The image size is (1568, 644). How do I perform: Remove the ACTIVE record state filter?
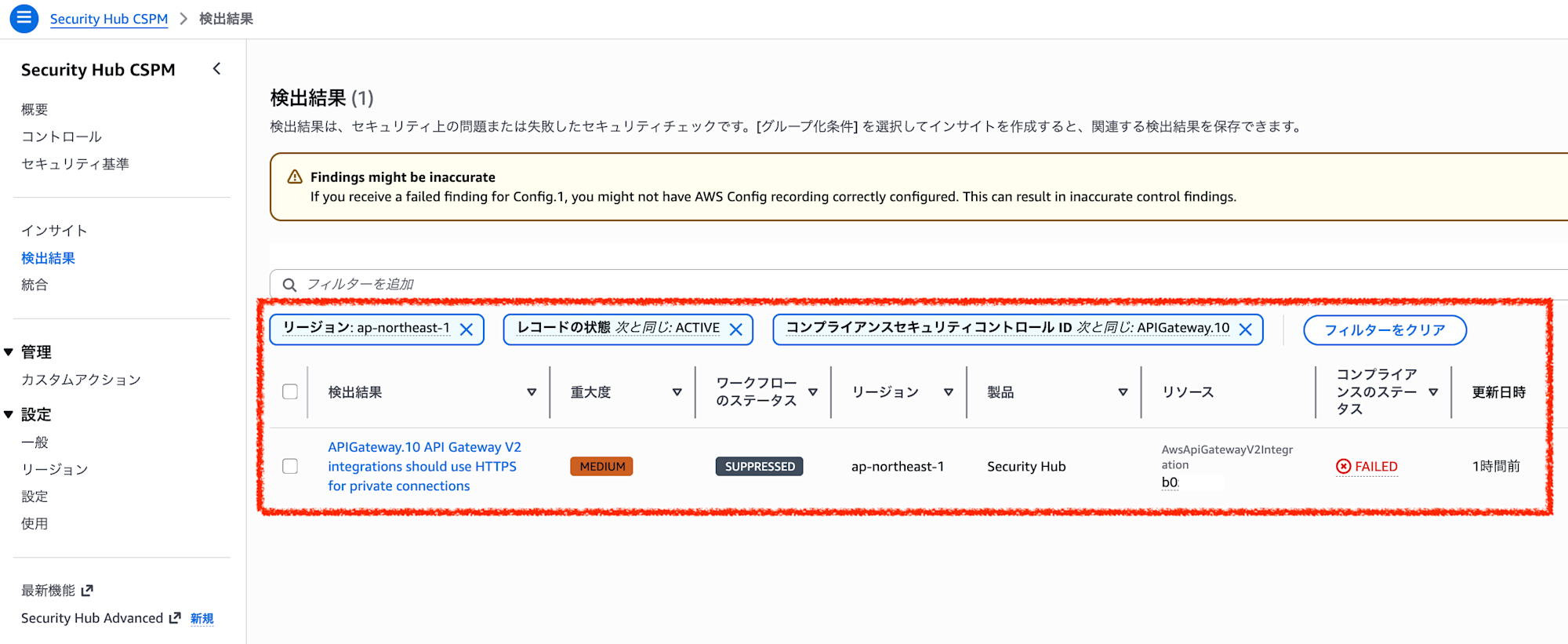pos(736,329)
